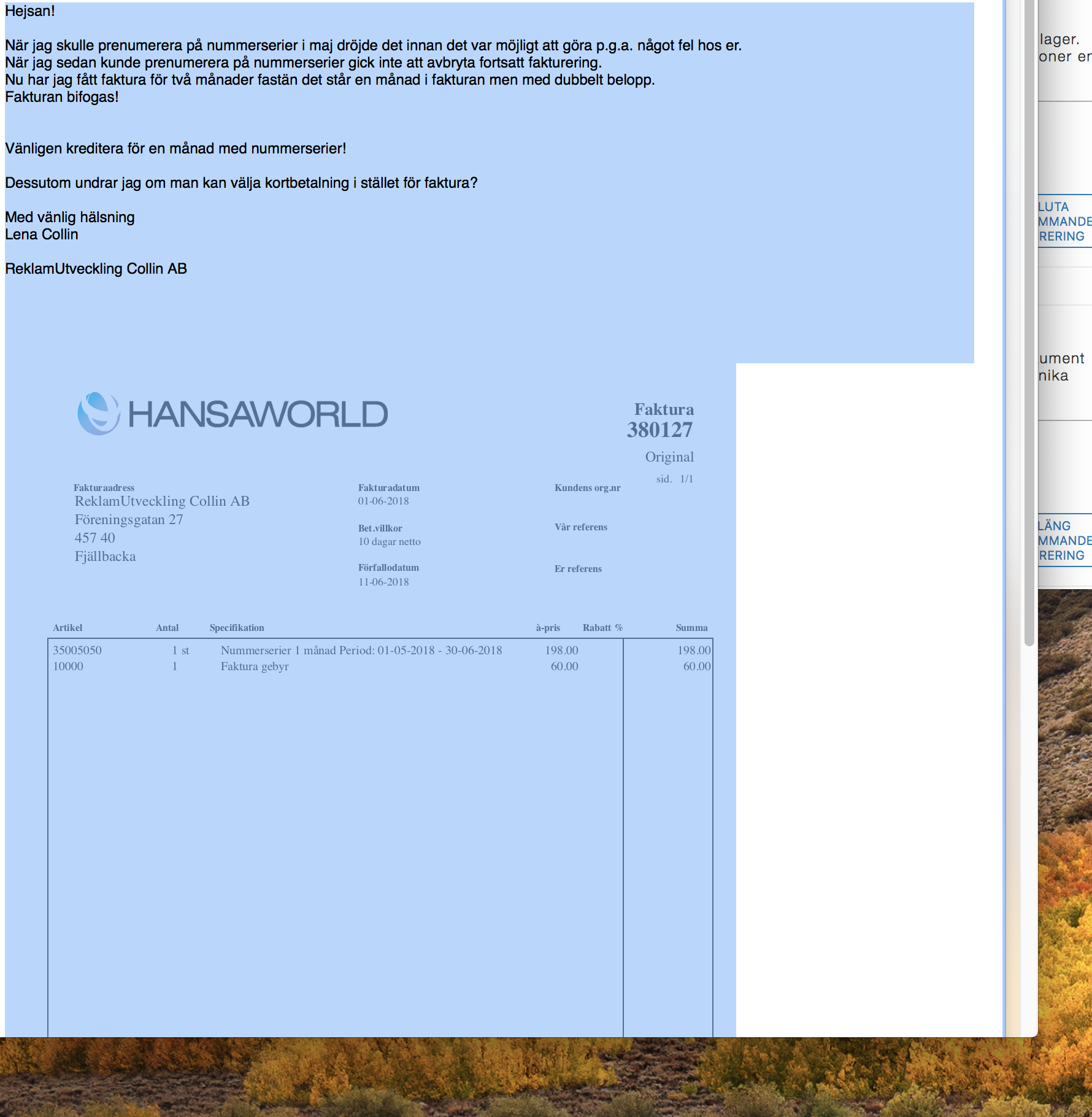Click partial 'LUTA' link in background window
This screenshot has height=1117, width=1092.
(1053, 207)
